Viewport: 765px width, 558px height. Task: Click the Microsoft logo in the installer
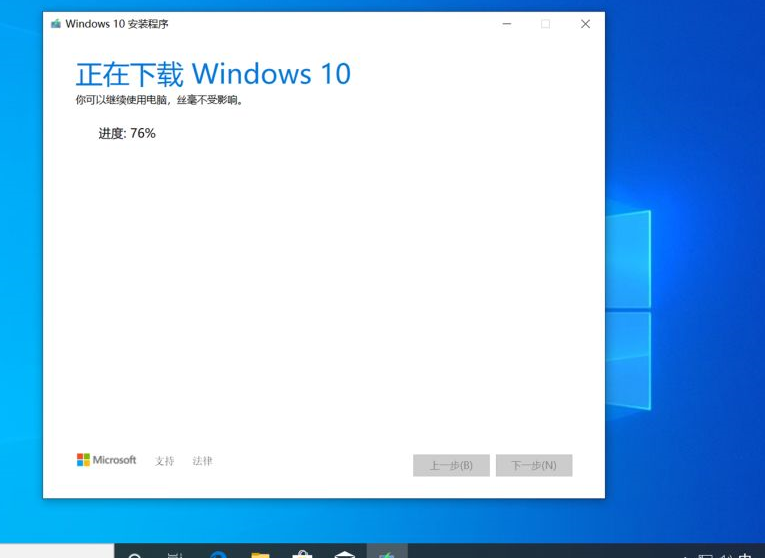[106, 460]
